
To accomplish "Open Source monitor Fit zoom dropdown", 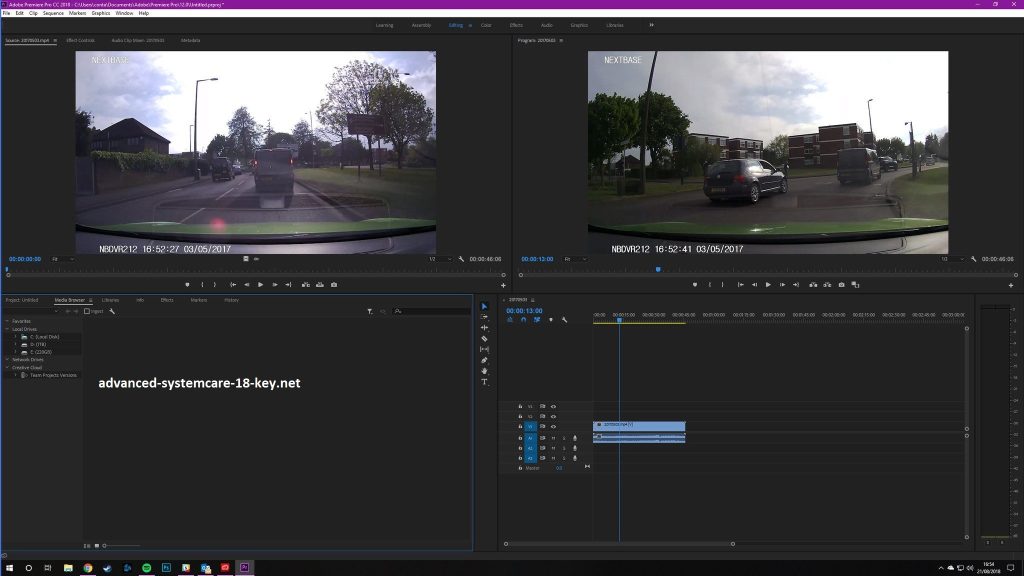I will coord(62,259).
